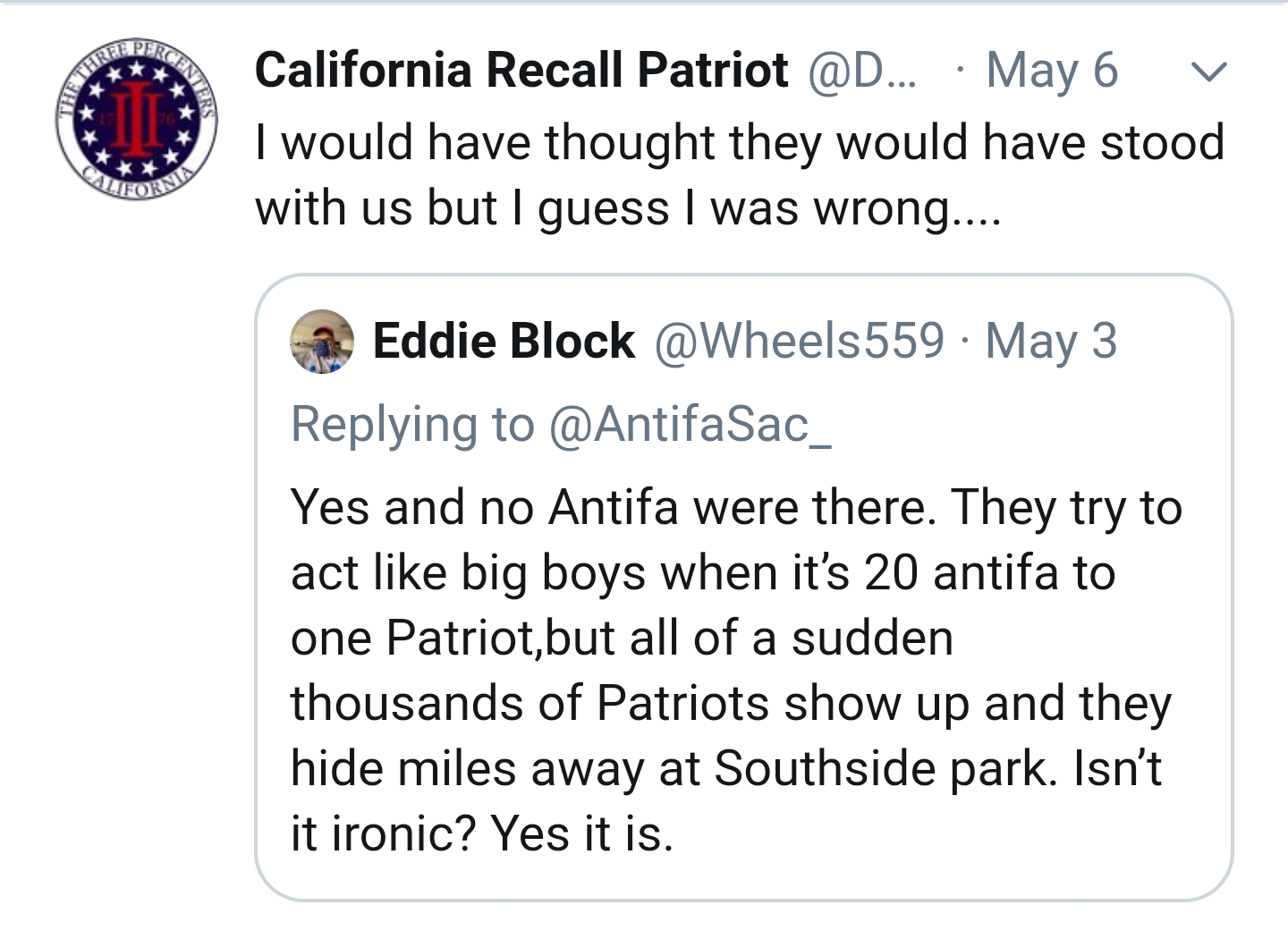Image resolution: width=1288 pixels, height=939 pixels.
Task: Click the truncated @D... handle
Action: pyautogui.click(x=862, y=71)
